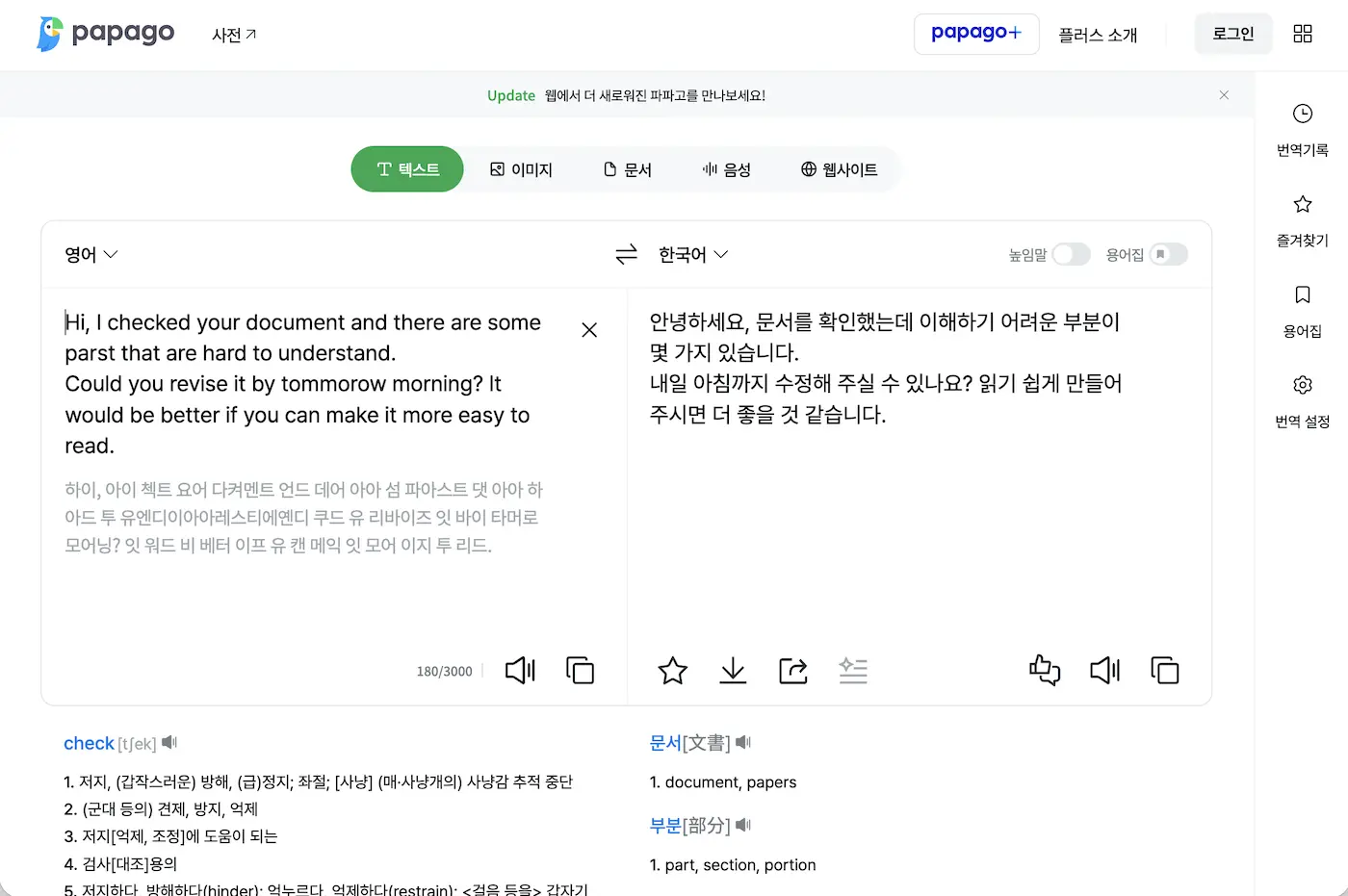Click the dictionary word 부분
1348x896 pixels.
[665, 826]
